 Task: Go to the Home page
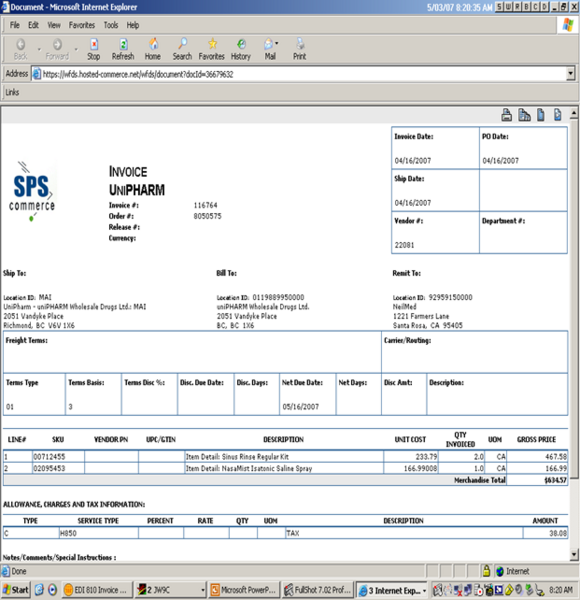153,49
